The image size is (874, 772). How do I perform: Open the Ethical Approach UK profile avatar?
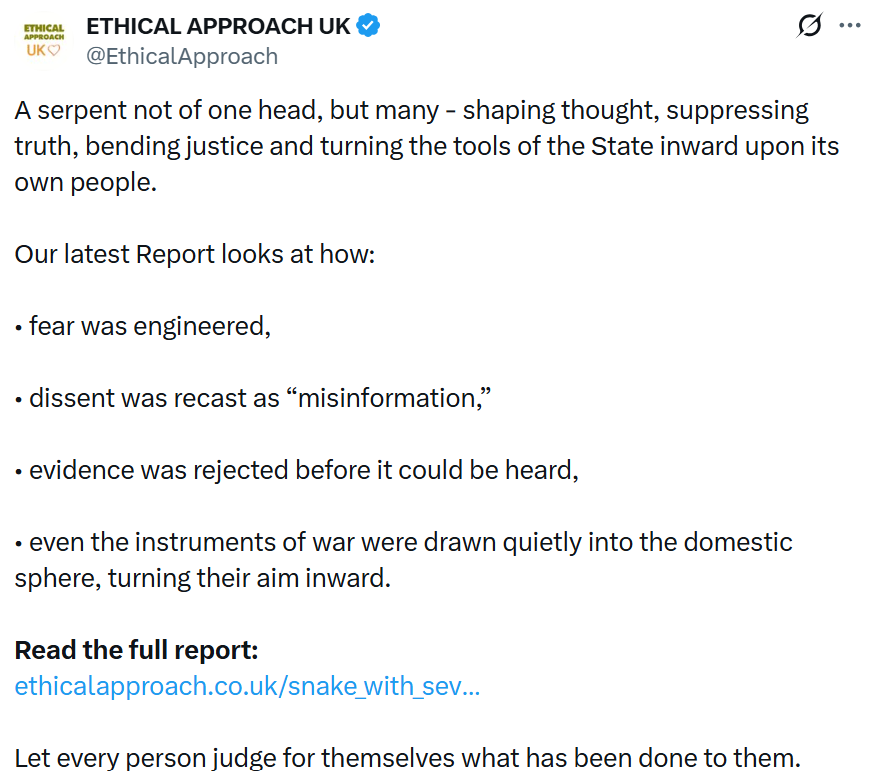tap(43, 40)
